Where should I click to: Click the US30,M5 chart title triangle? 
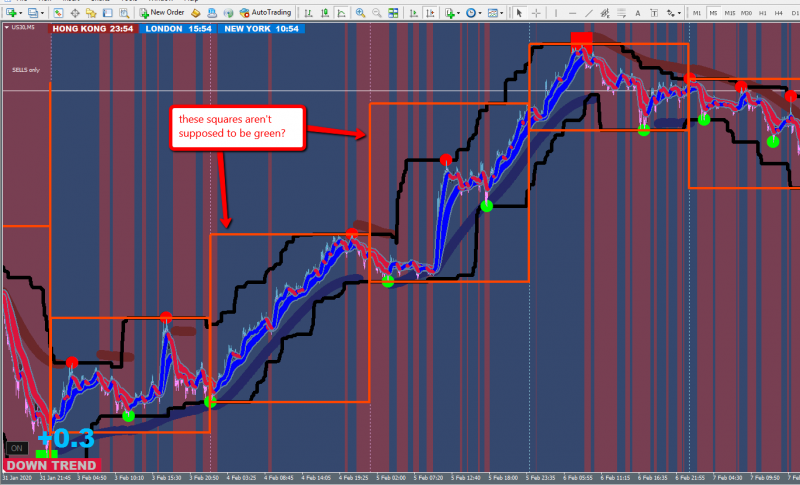(7, 27)
